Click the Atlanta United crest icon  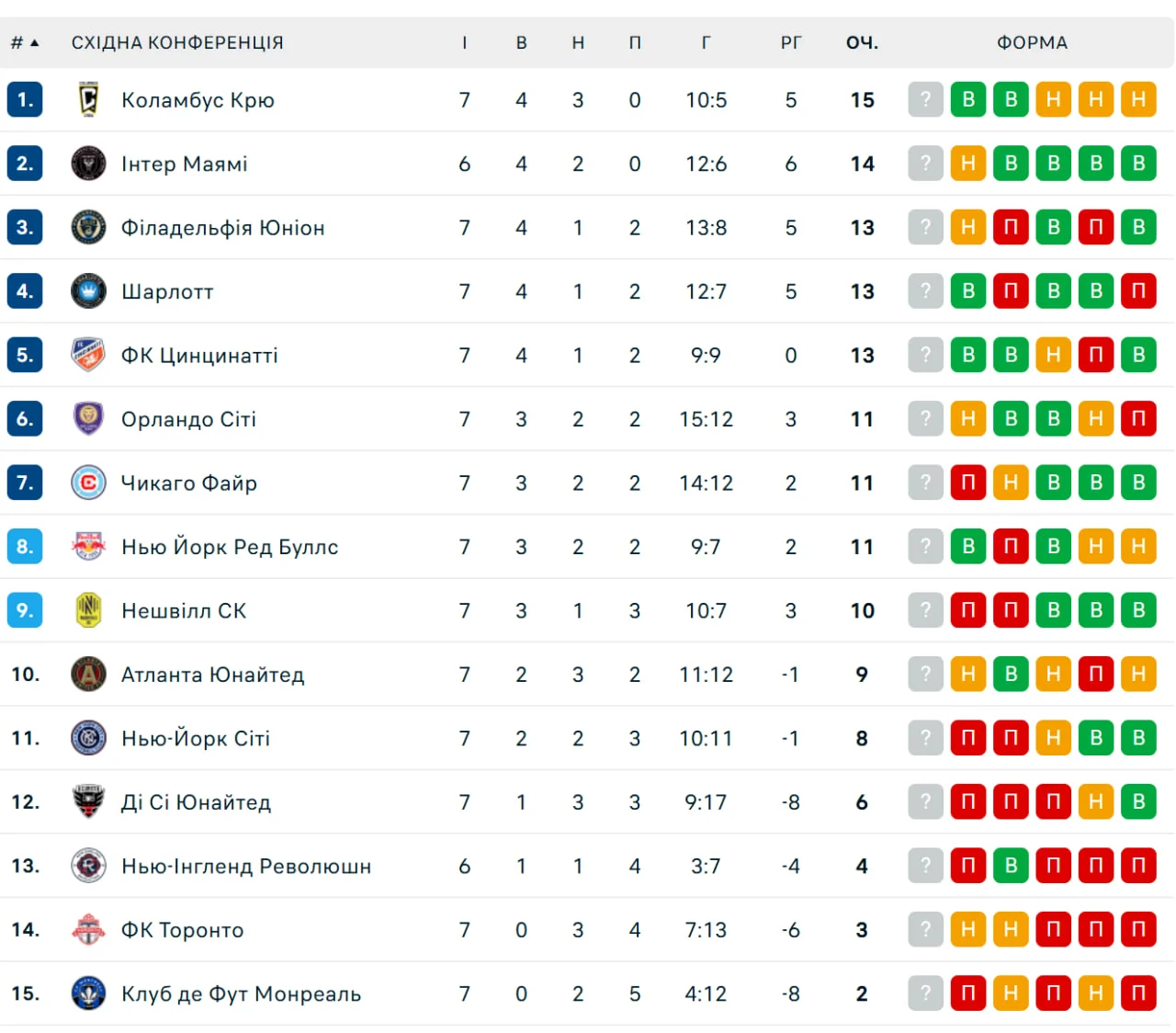pos(88,675)
